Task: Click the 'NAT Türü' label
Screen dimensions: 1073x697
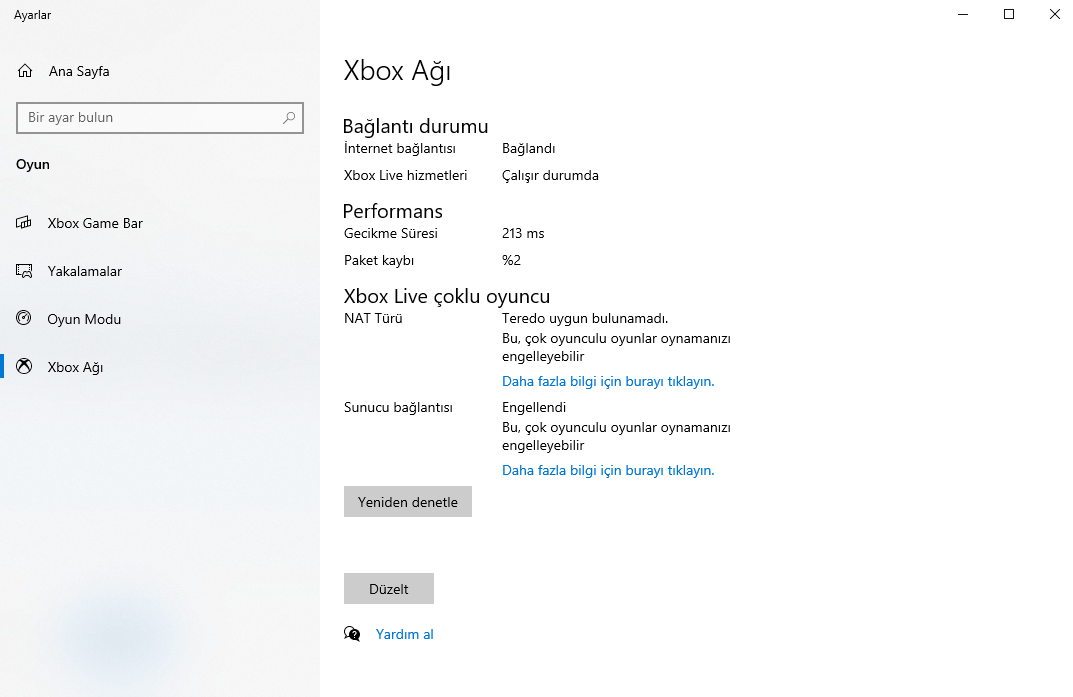Action: coord(373,318)
